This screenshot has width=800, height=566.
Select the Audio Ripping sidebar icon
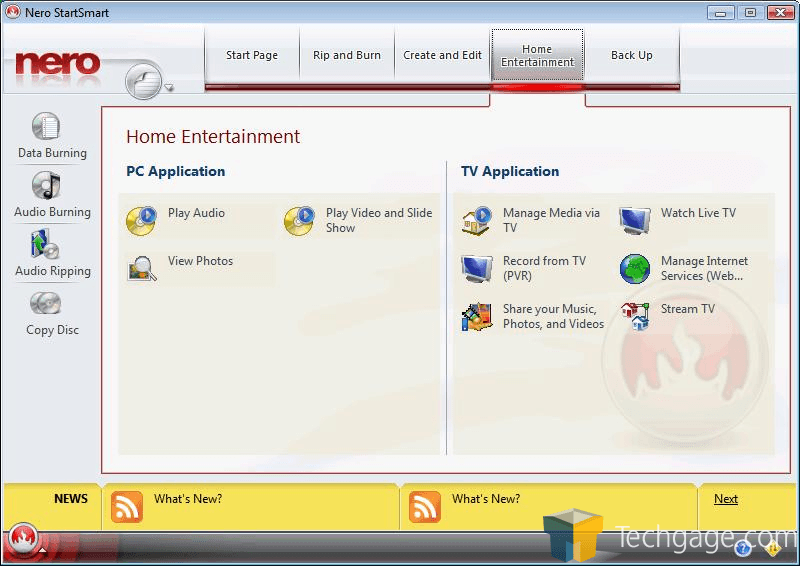tap(45, 244)
